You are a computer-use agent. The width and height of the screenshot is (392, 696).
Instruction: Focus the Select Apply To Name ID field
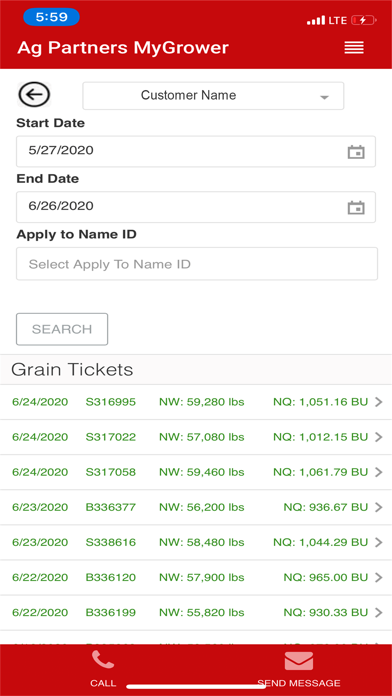(x=197, y=264)
